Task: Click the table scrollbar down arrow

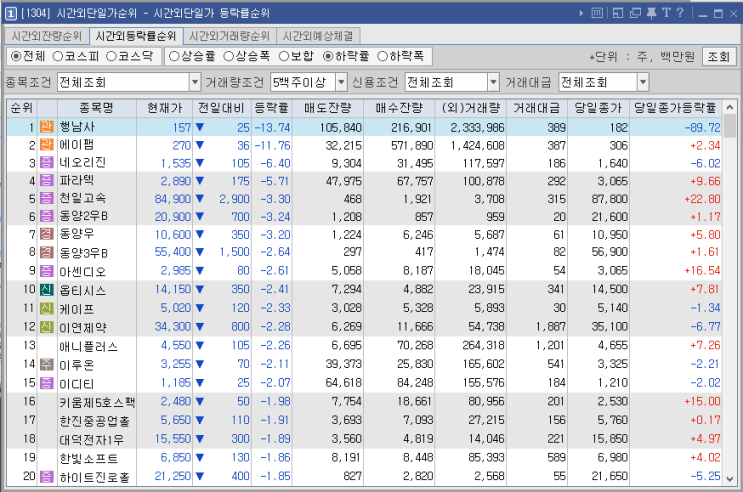Action: pos(730,478)
